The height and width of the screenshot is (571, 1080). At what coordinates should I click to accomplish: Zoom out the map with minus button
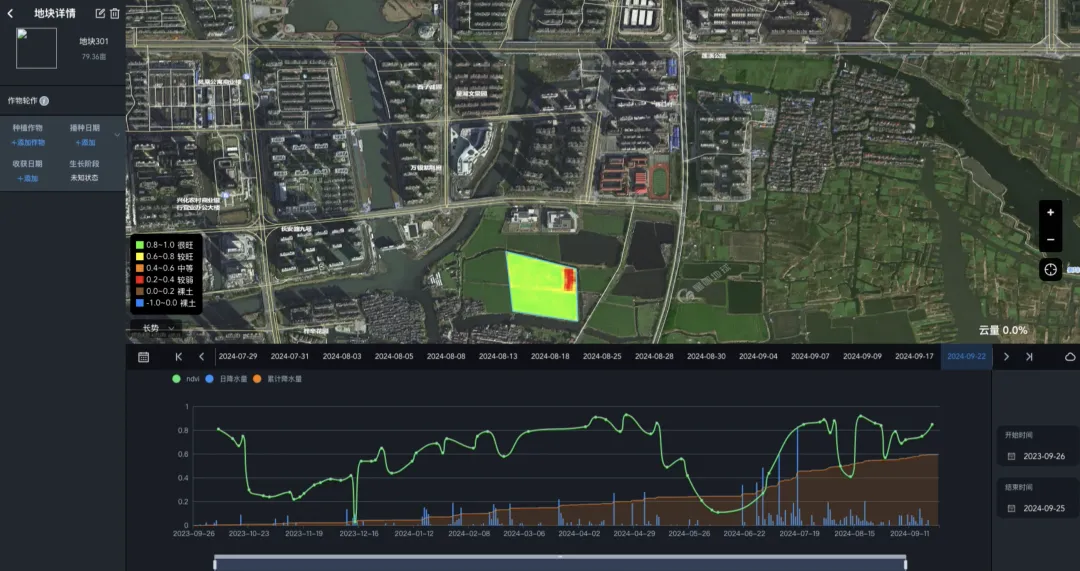[x=1050, y=240]
